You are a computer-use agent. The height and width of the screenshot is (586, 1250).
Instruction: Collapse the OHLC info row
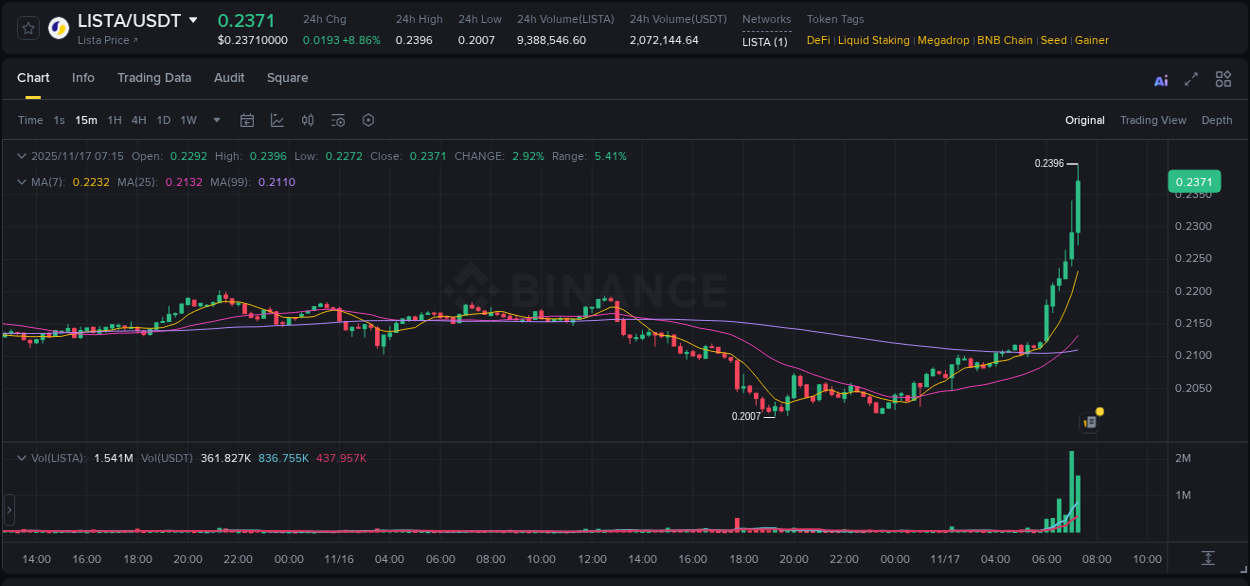tap(22, 156)
